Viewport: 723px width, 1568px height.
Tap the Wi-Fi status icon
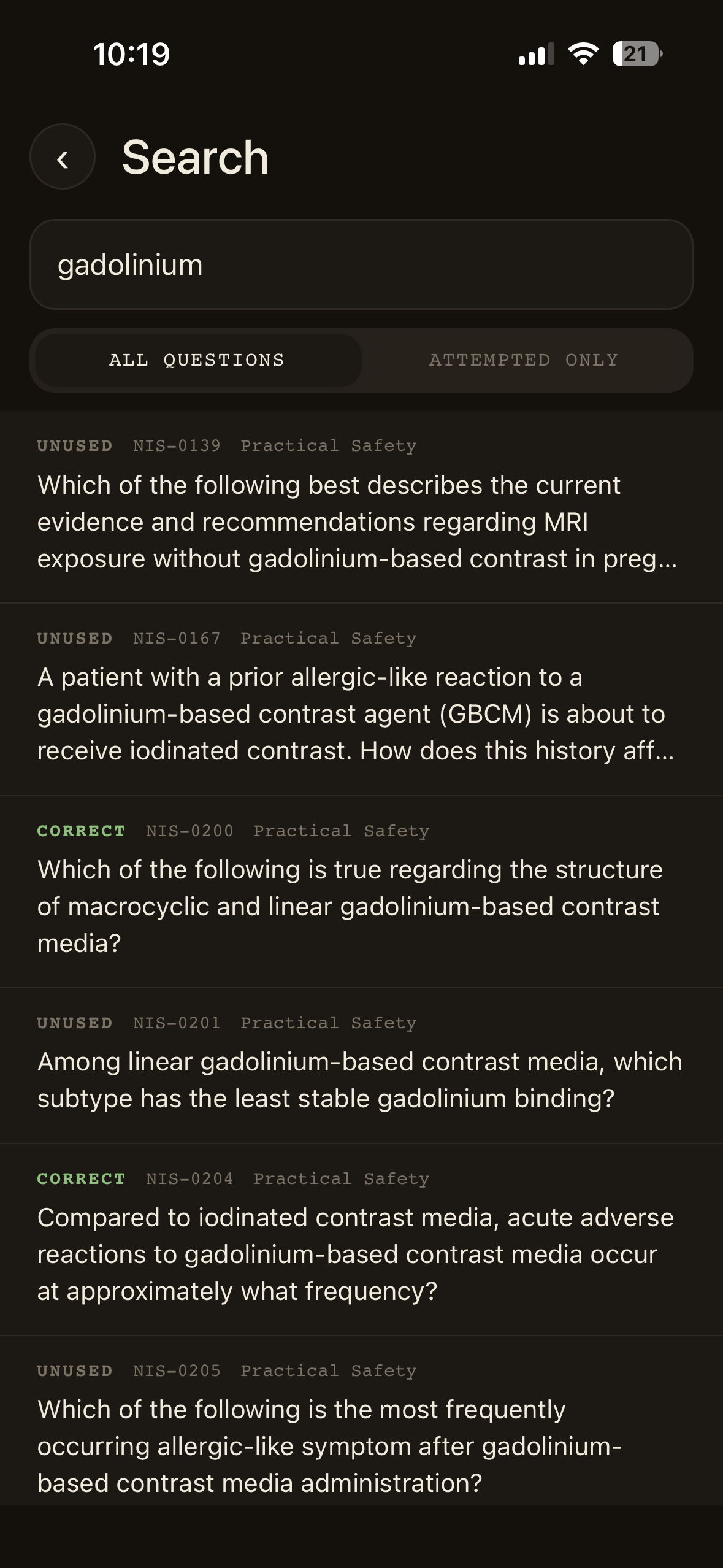583,54
